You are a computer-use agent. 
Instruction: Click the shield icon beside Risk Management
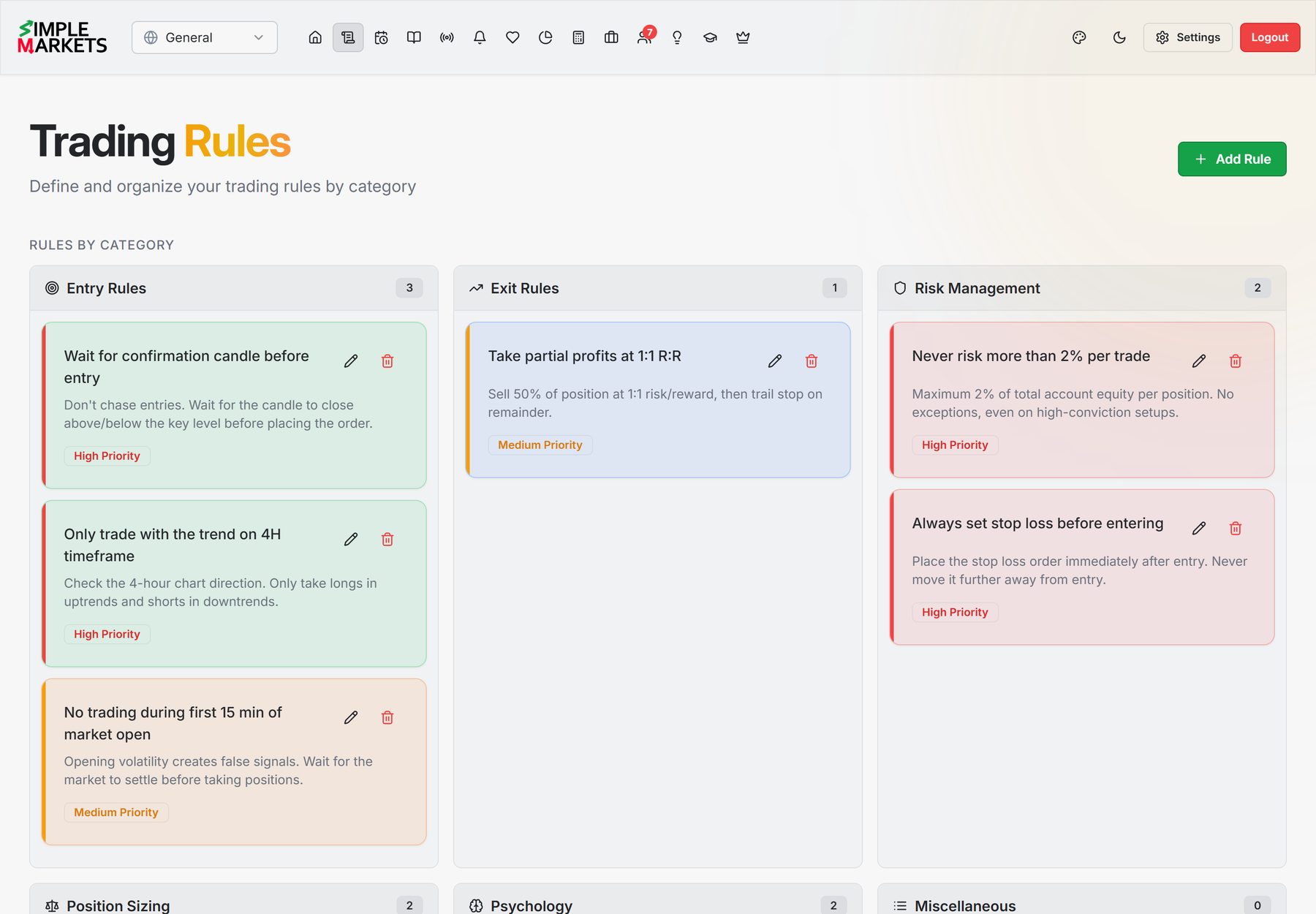(900, 288)
